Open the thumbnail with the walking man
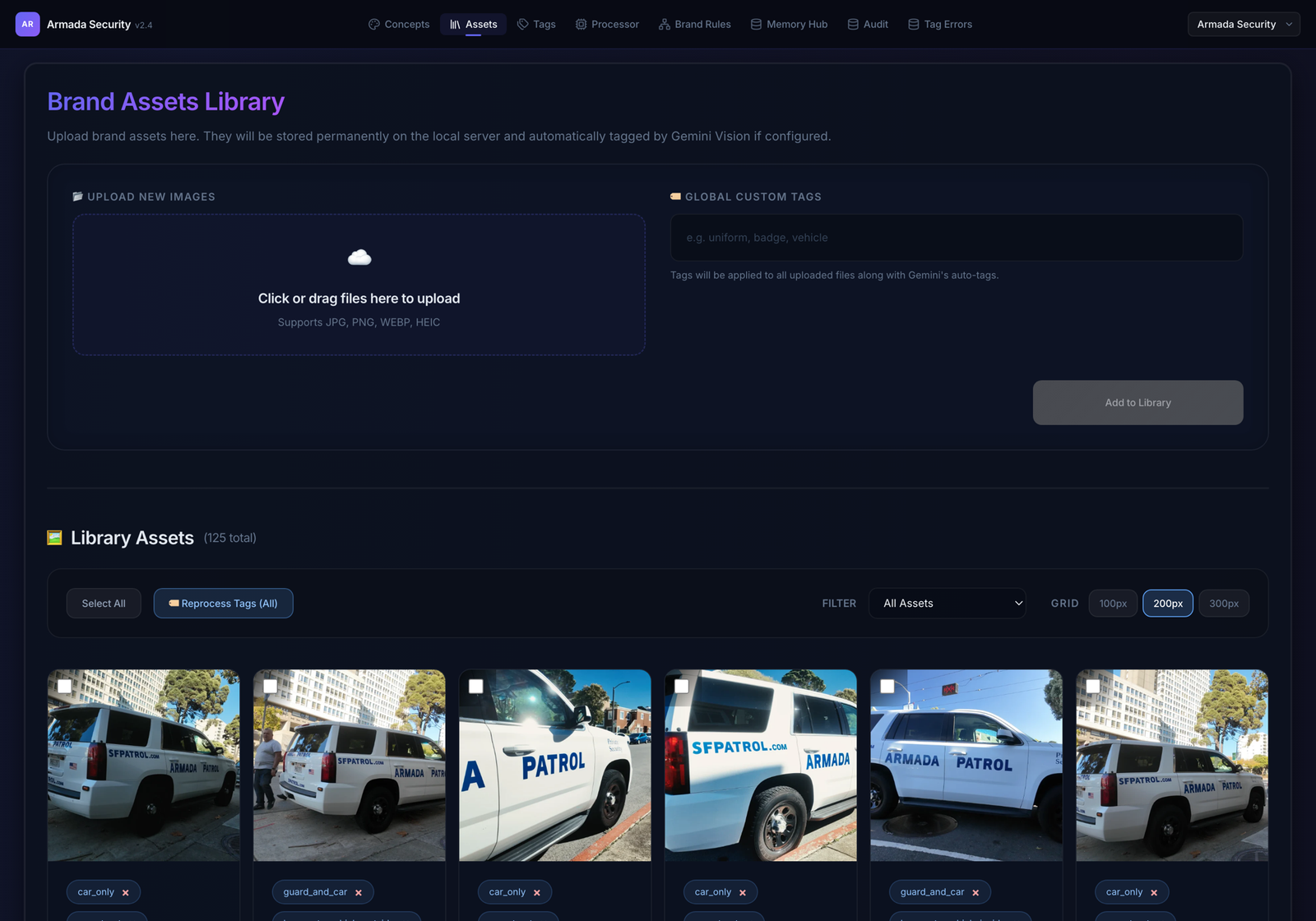The width and height of the screenshot is (1316, 921). coord(349,765)
